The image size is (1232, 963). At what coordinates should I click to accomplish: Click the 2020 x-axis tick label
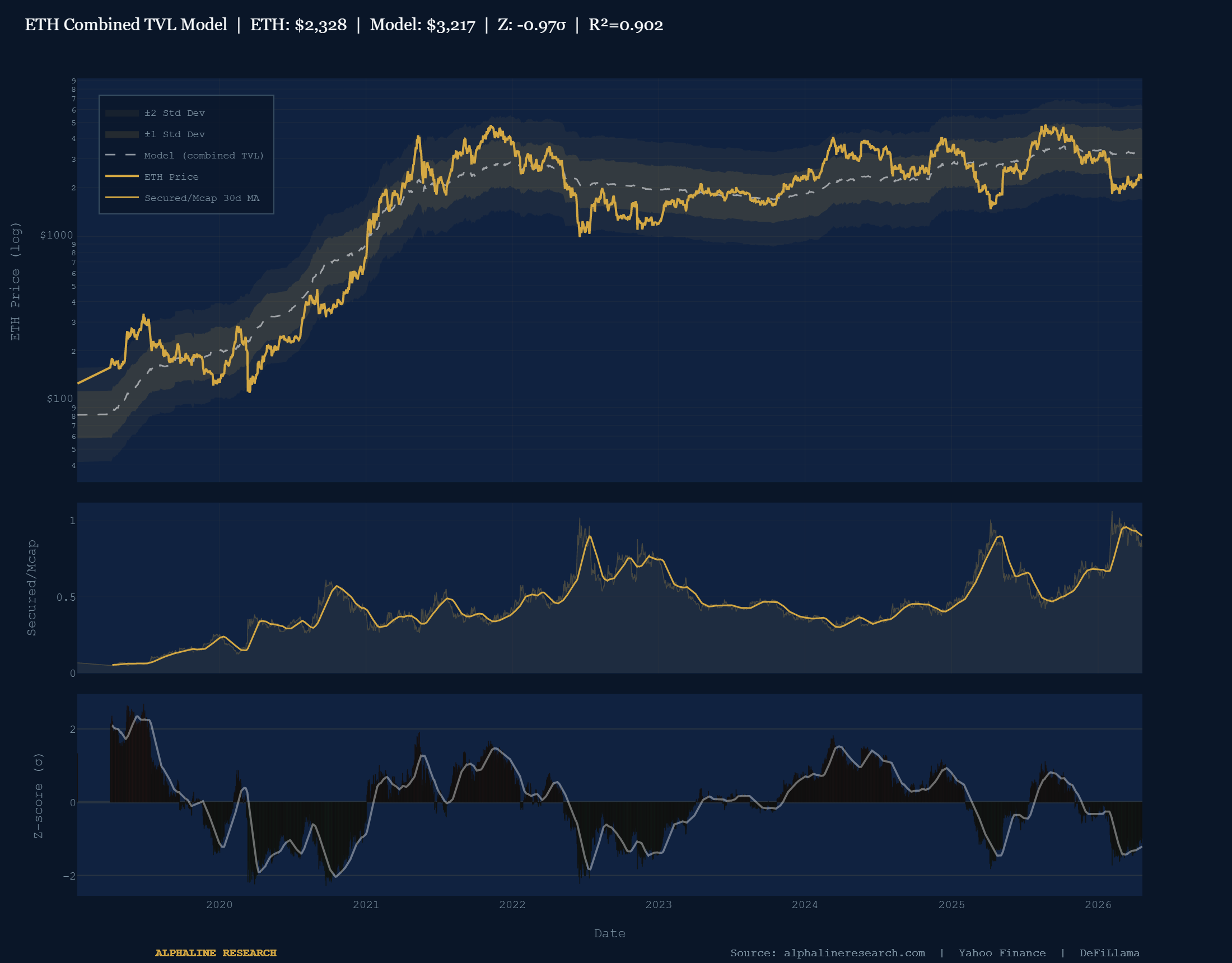click(219, 905)
